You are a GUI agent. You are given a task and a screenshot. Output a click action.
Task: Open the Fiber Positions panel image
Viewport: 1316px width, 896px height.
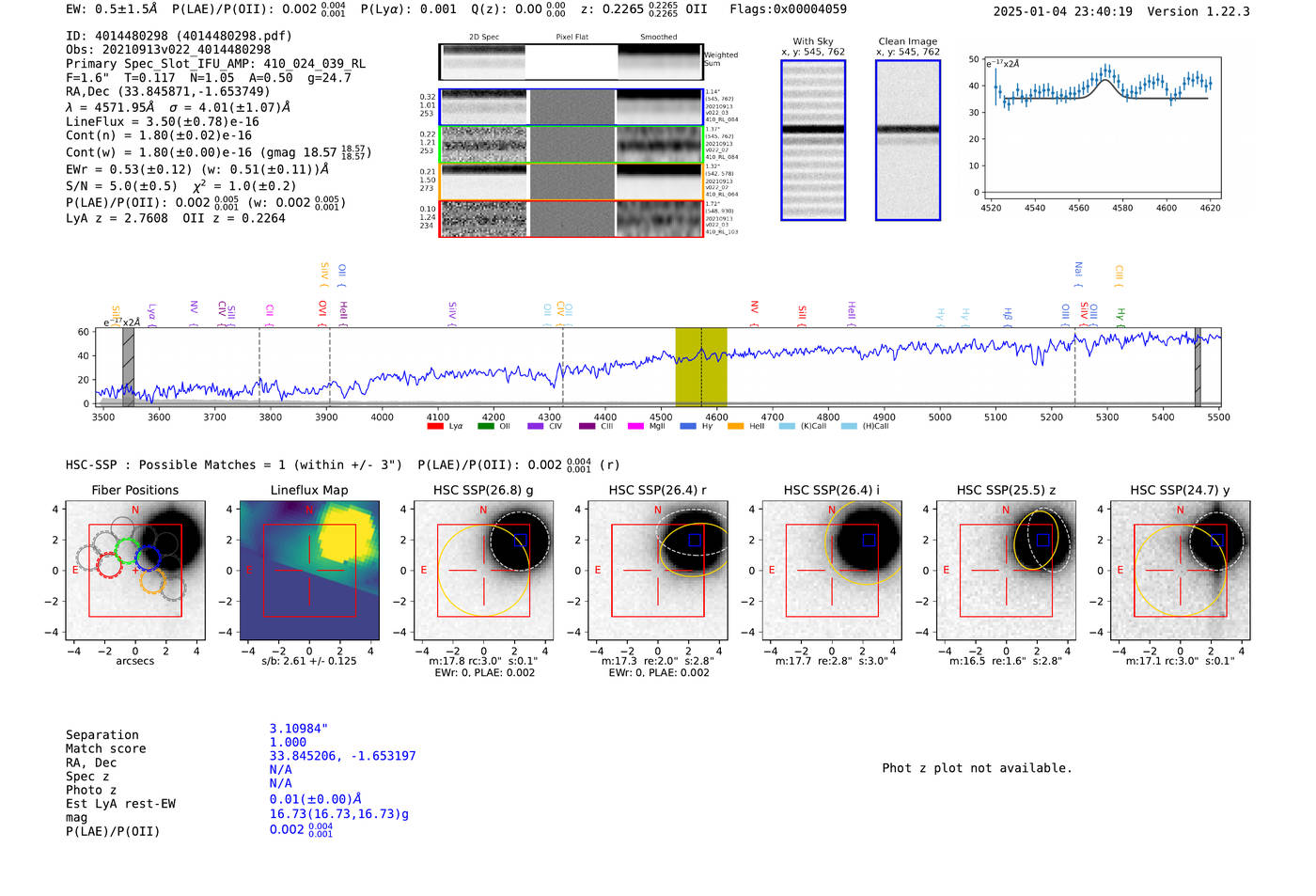pyautogui.click(x=135, y=571)
